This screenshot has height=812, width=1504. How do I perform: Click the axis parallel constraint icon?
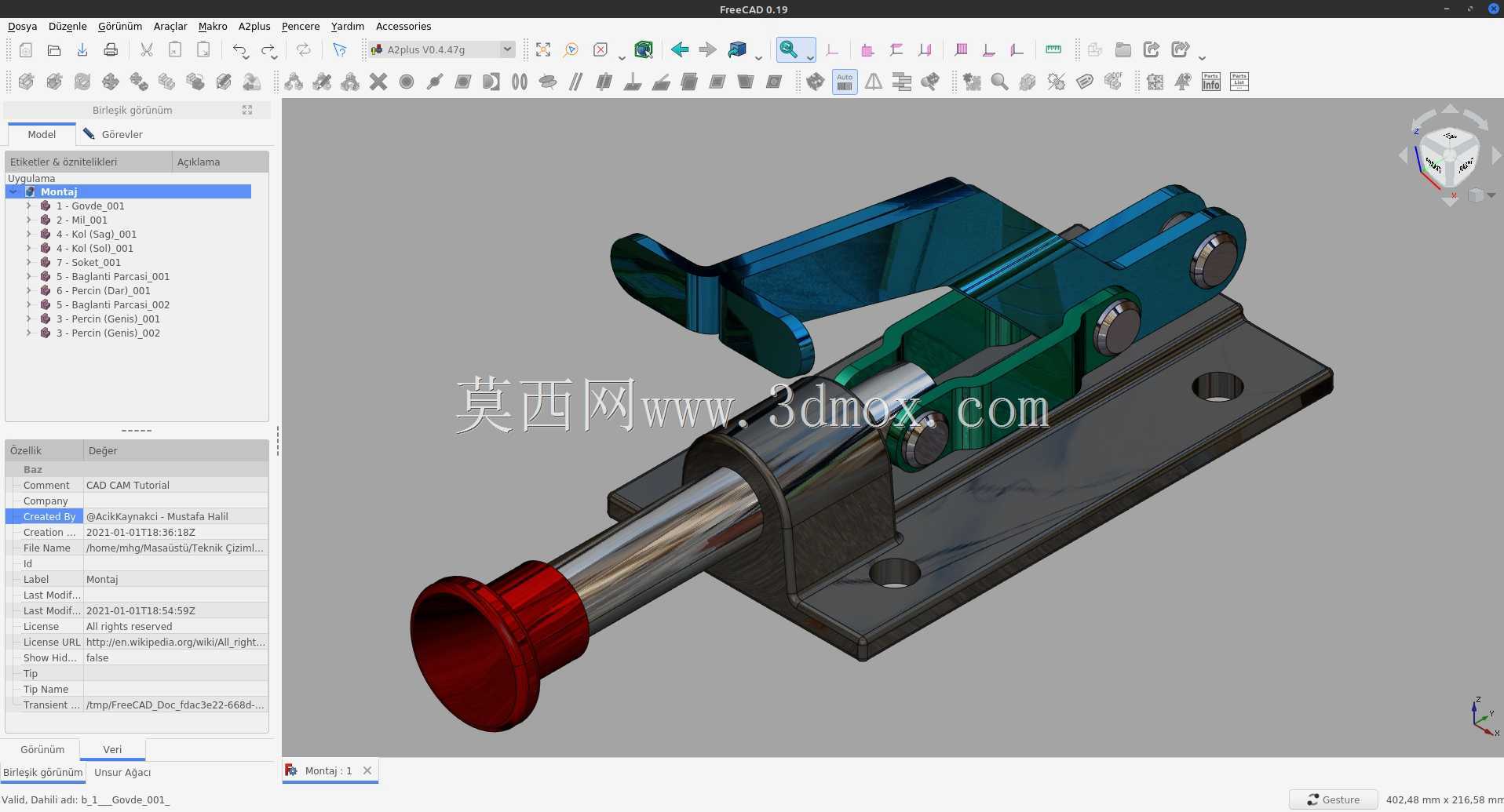coord(576,82)
